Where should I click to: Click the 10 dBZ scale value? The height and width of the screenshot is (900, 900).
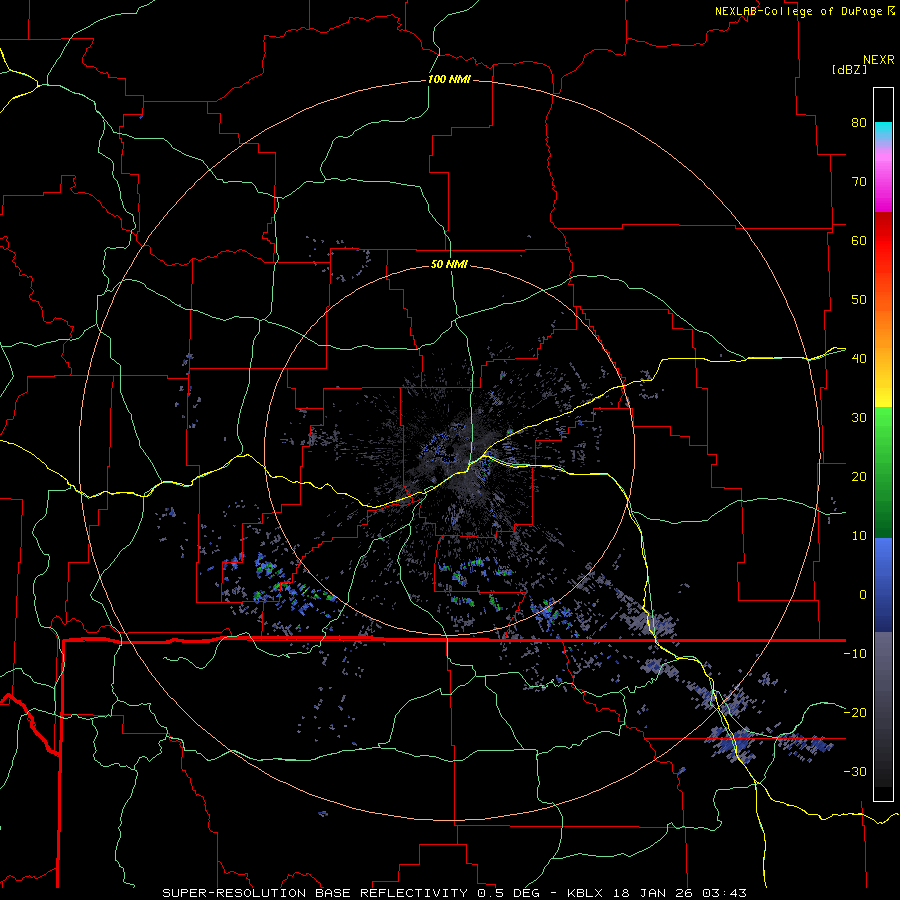pyautogui.click(x=859, y=536)
